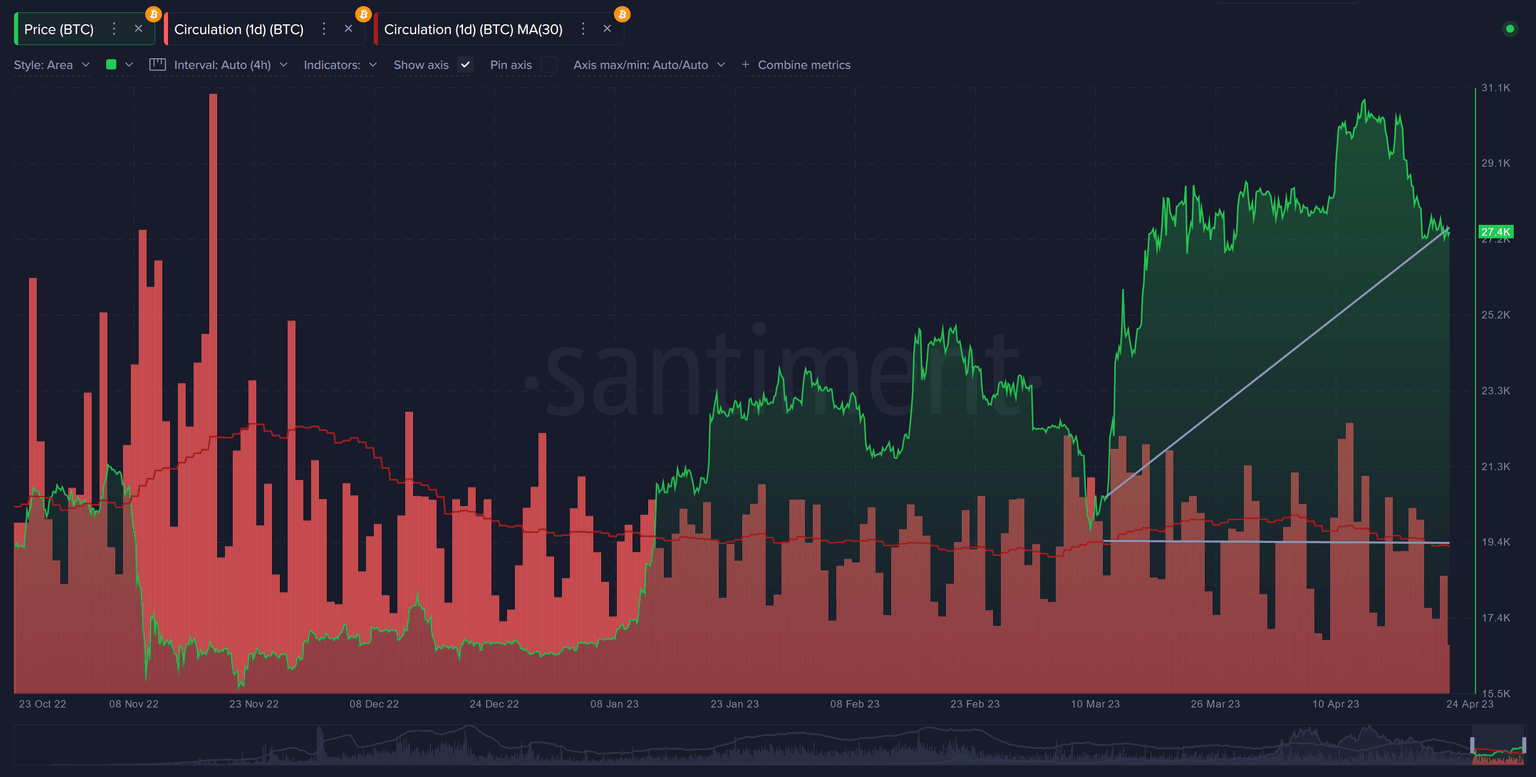Image resolution: width=1536 pixels, height=777 pixels.
Task: Disable the Show axis checkbox
Action: pyautogui.click(x=465, y=64)
